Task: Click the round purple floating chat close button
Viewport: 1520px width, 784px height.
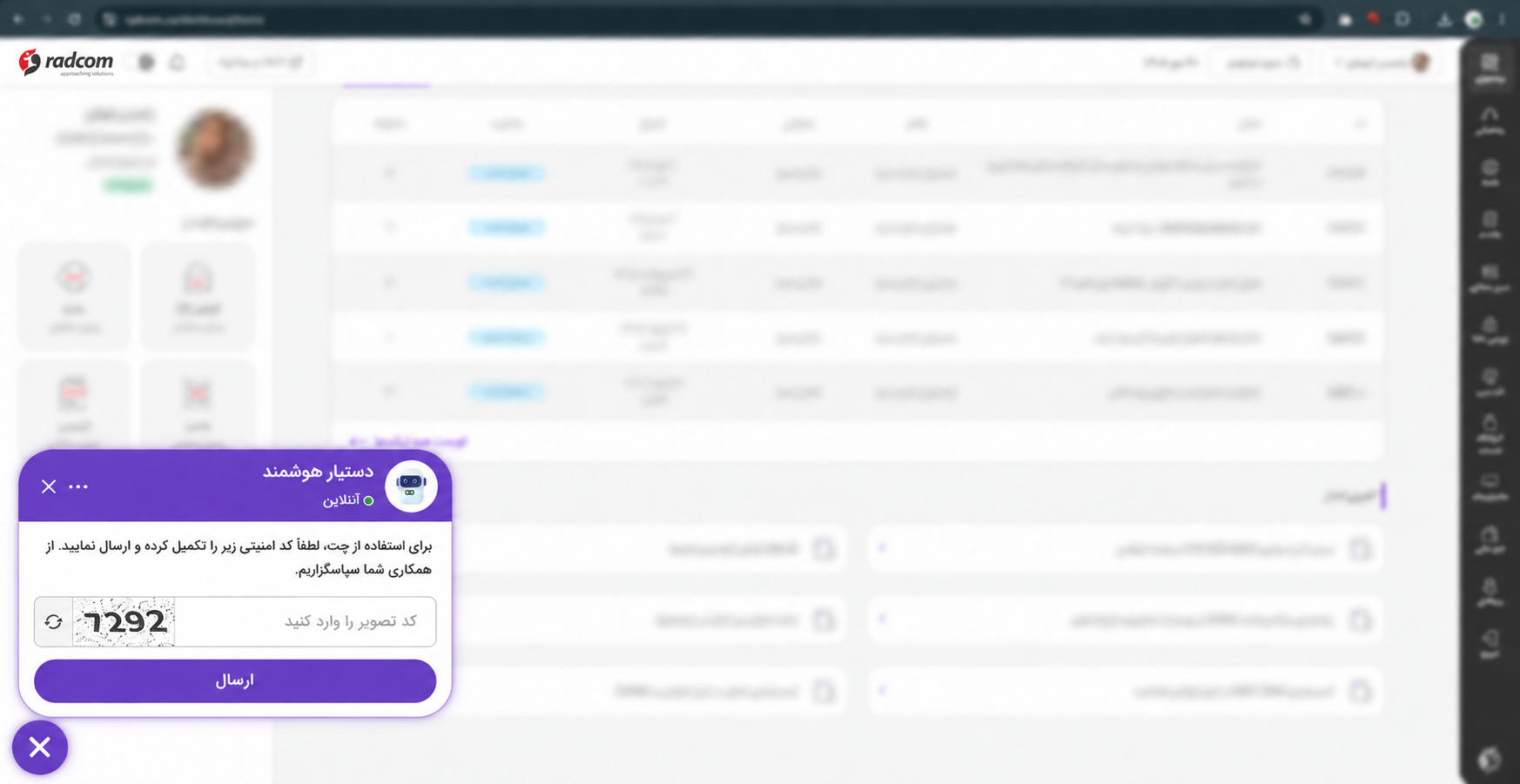Action: click(40, 747)
